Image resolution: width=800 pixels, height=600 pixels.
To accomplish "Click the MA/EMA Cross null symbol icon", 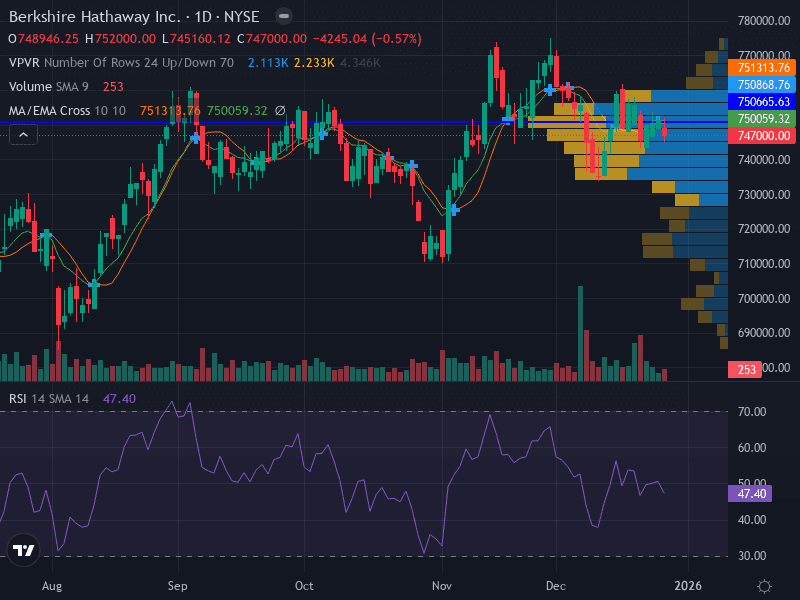I will 280,111.
